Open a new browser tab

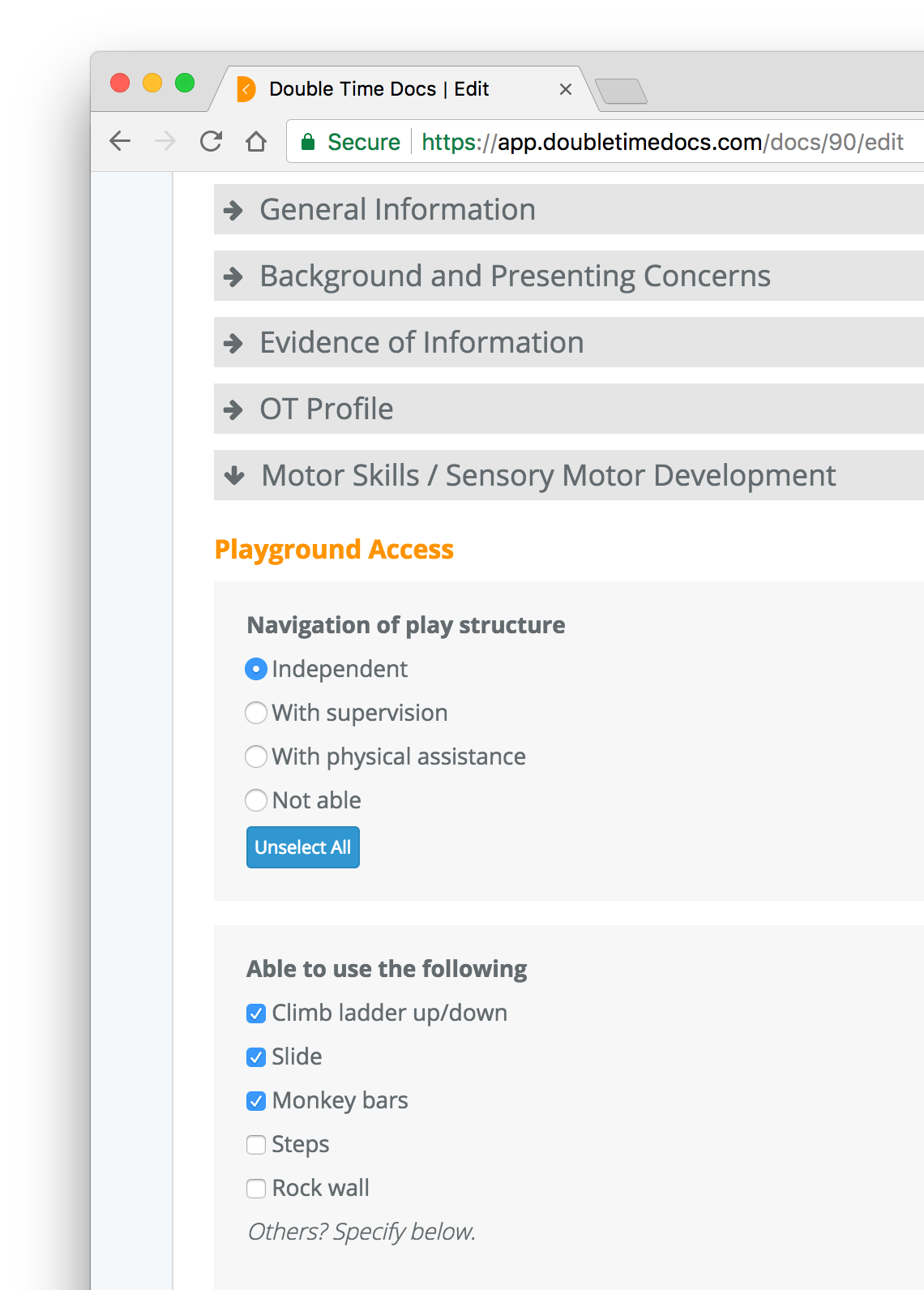tap(620, 91)
